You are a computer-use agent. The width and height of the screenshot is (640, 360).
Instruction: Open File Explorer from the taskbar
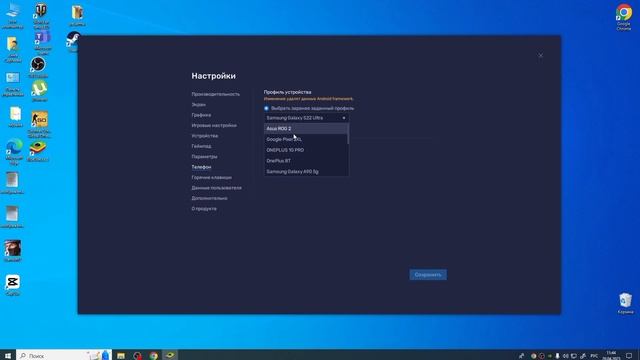tap(121, 356)
